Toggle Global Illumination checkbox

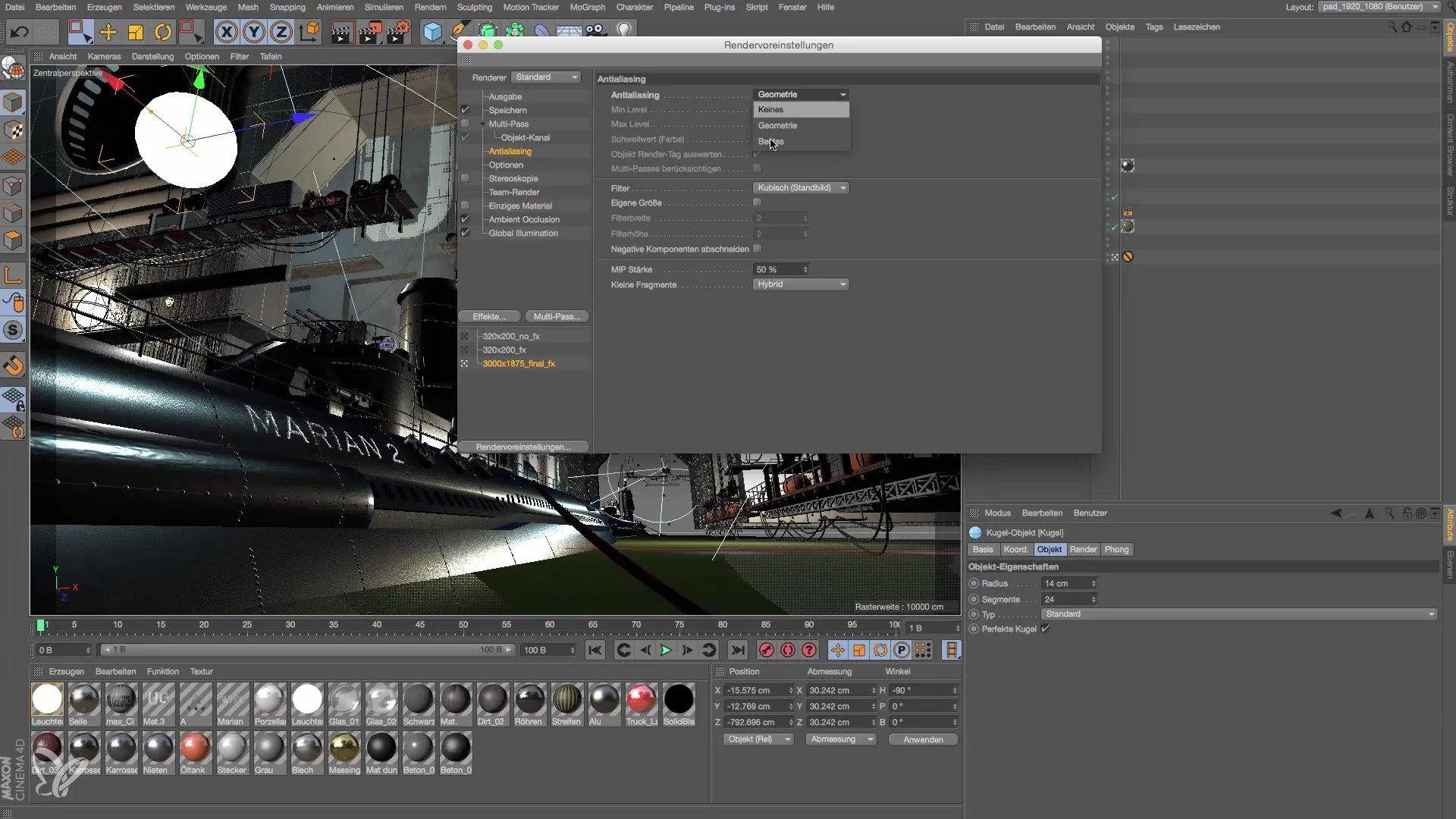(x=465, y=233)
